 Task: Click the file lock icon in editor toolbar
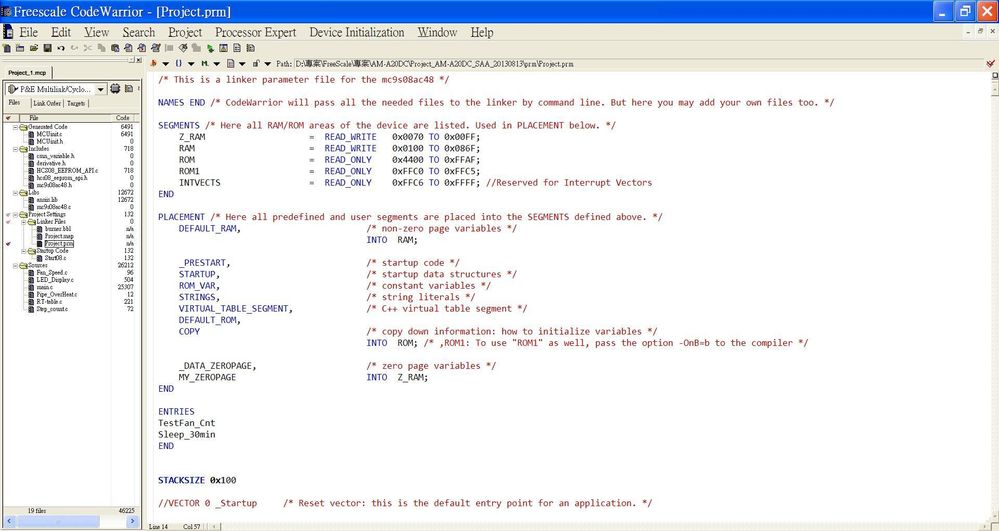(255, 63)
